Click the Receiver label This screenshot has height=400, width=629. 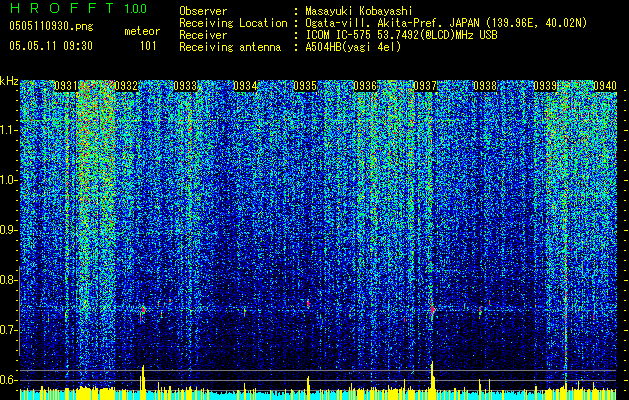point(203,35)
